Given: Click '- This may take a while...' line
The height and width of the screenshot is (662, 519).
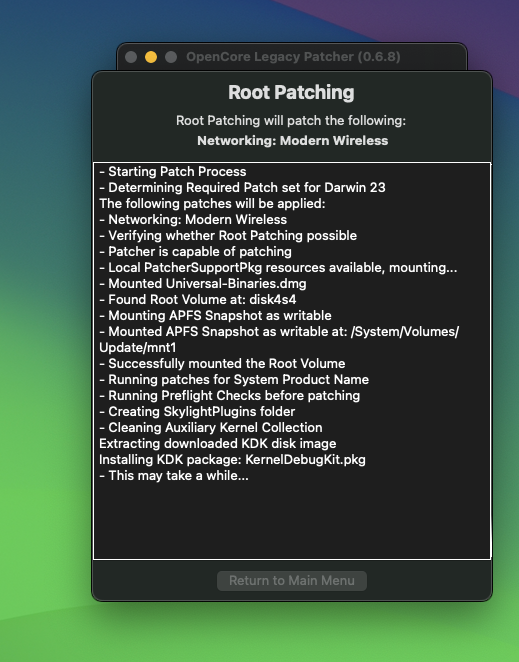Looking at the screenshot, I should tap(174, 476).
